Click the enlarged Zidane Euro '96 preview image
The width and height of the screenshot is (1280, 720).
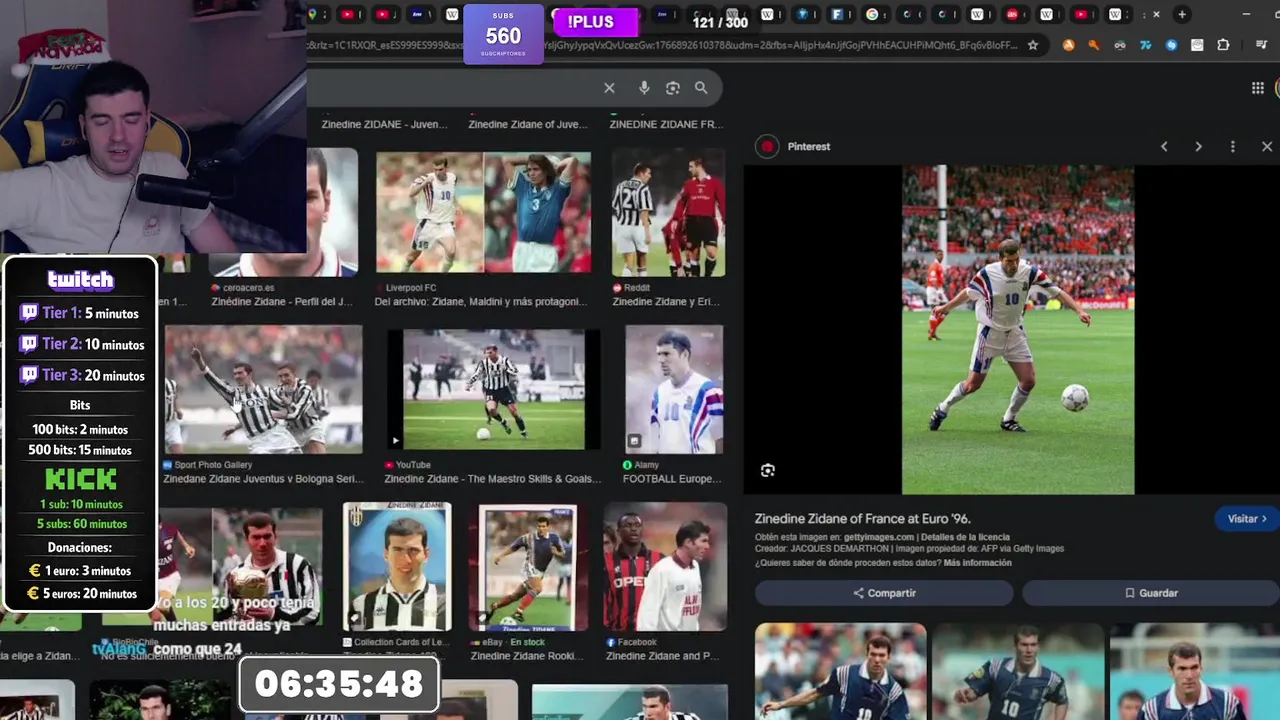click(1018, 330)
